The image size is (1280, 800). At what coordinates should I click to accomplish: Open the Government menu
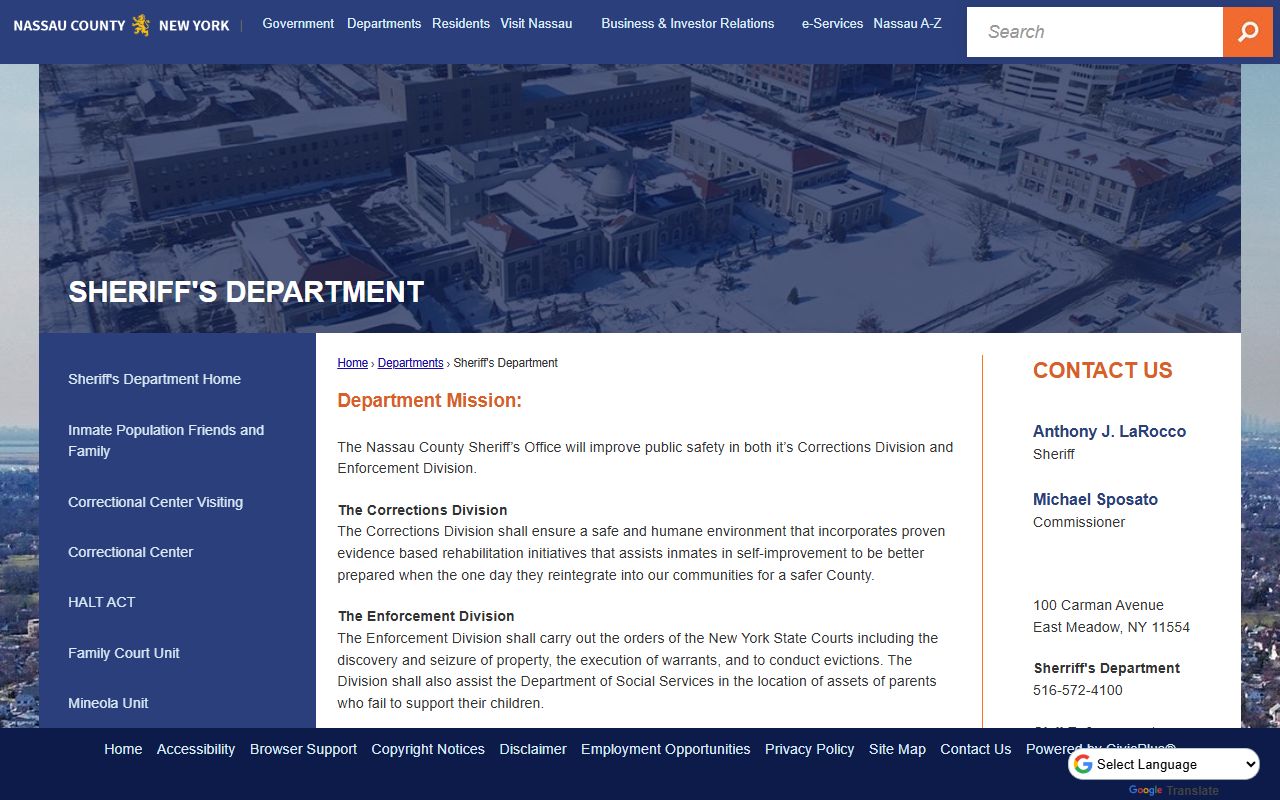tap(298, 23)
